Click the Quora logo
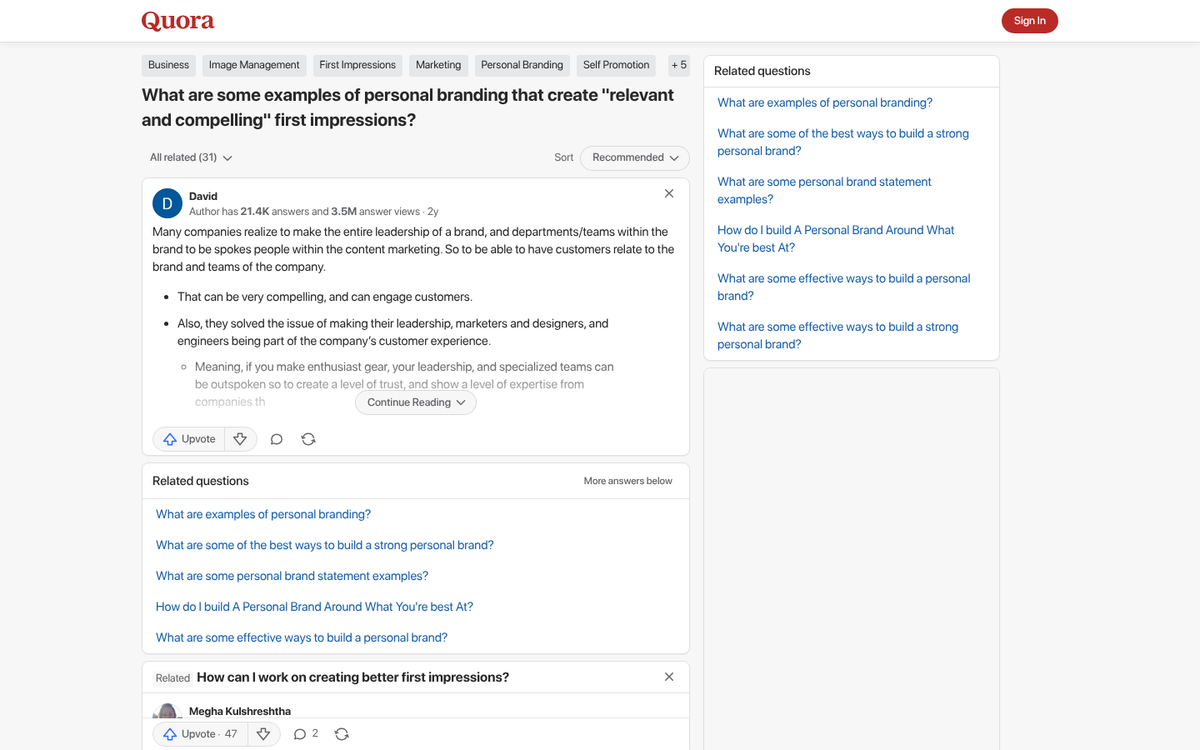This screenshot has height=750, width=1200. pos(178,20)
